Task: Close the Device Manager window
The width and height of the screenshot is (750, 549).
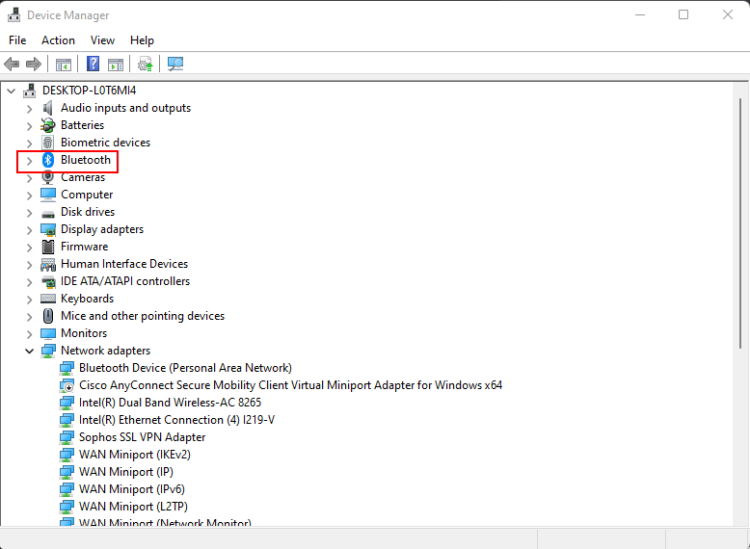Action: [728, 15]
